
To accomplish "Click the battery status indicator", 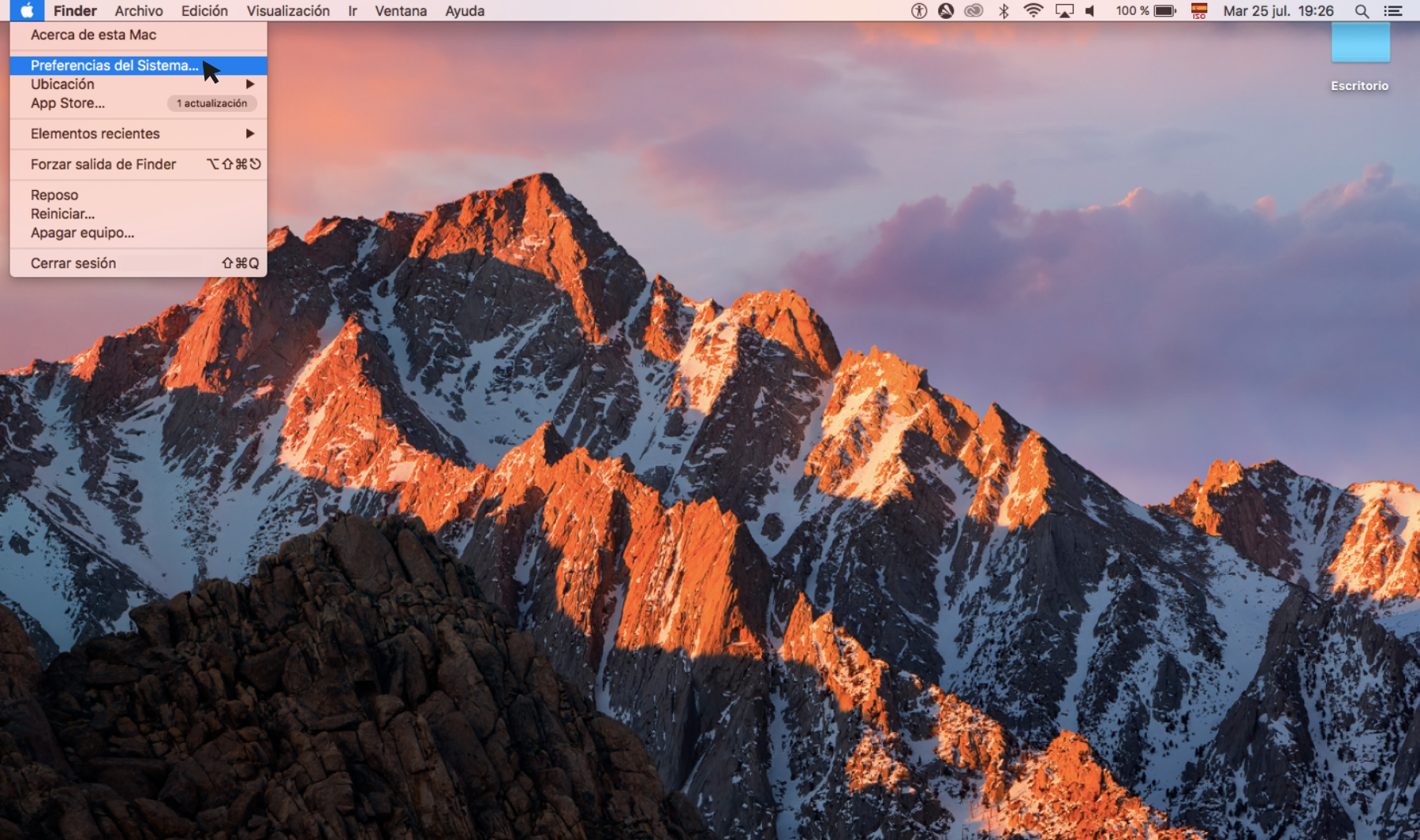I will pyautogui.click(x=1164, y=11).
